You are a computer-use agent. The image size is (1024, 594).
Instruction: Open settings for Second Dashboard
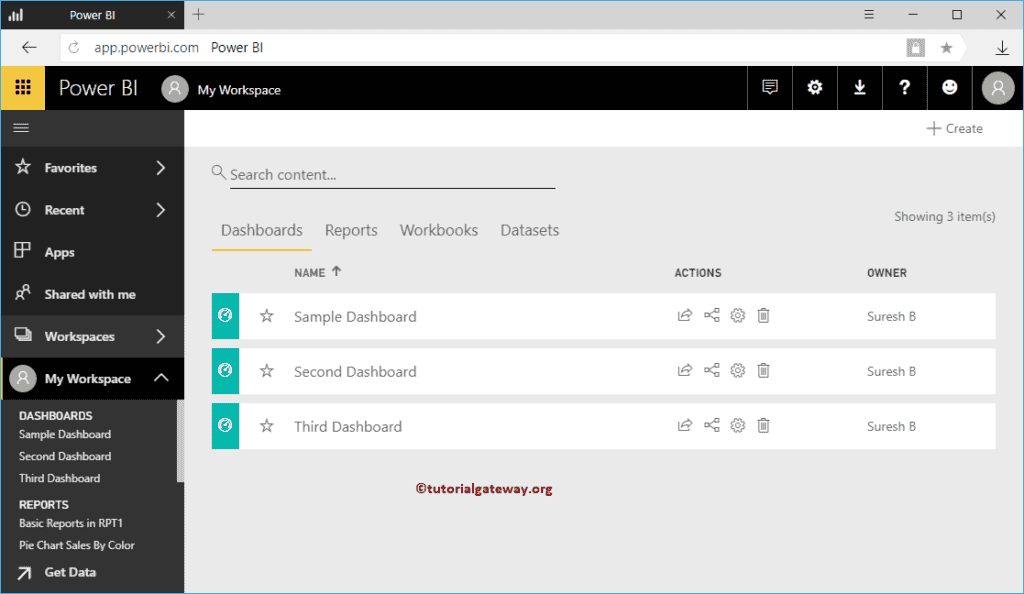click(x=737, y=370)
